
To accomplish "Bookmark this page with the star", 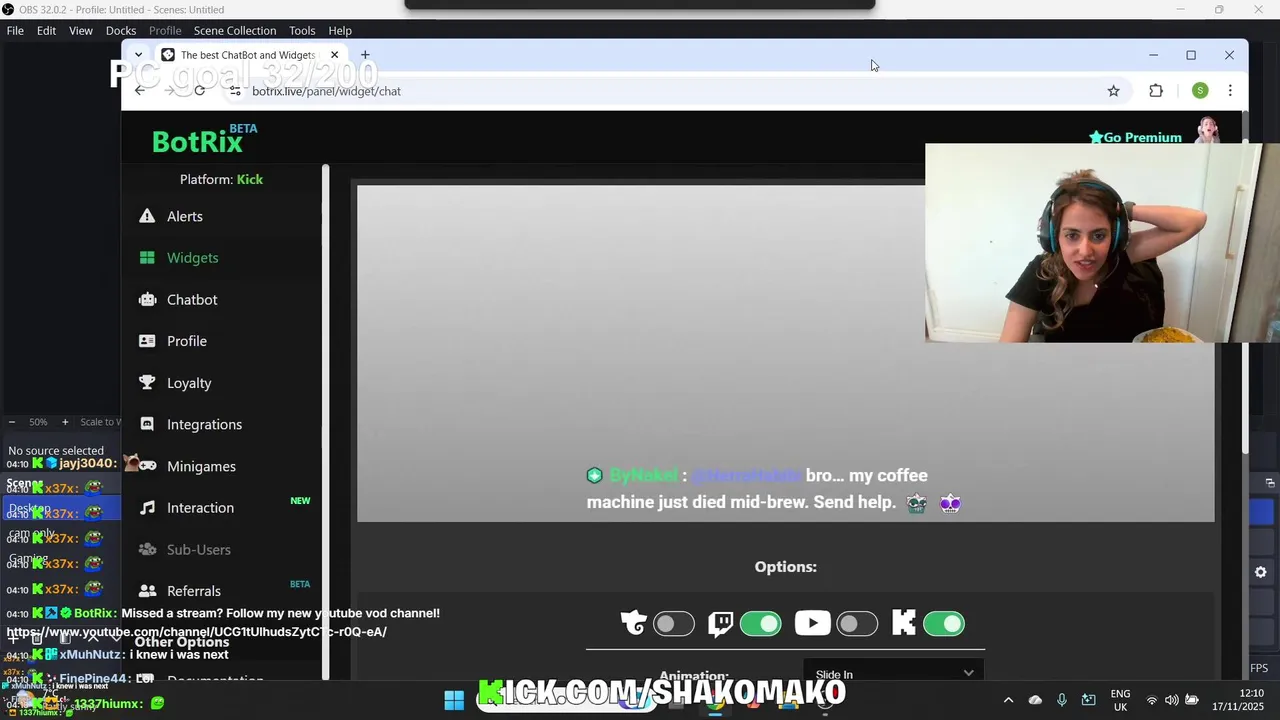I will [x=1113, y=91].
